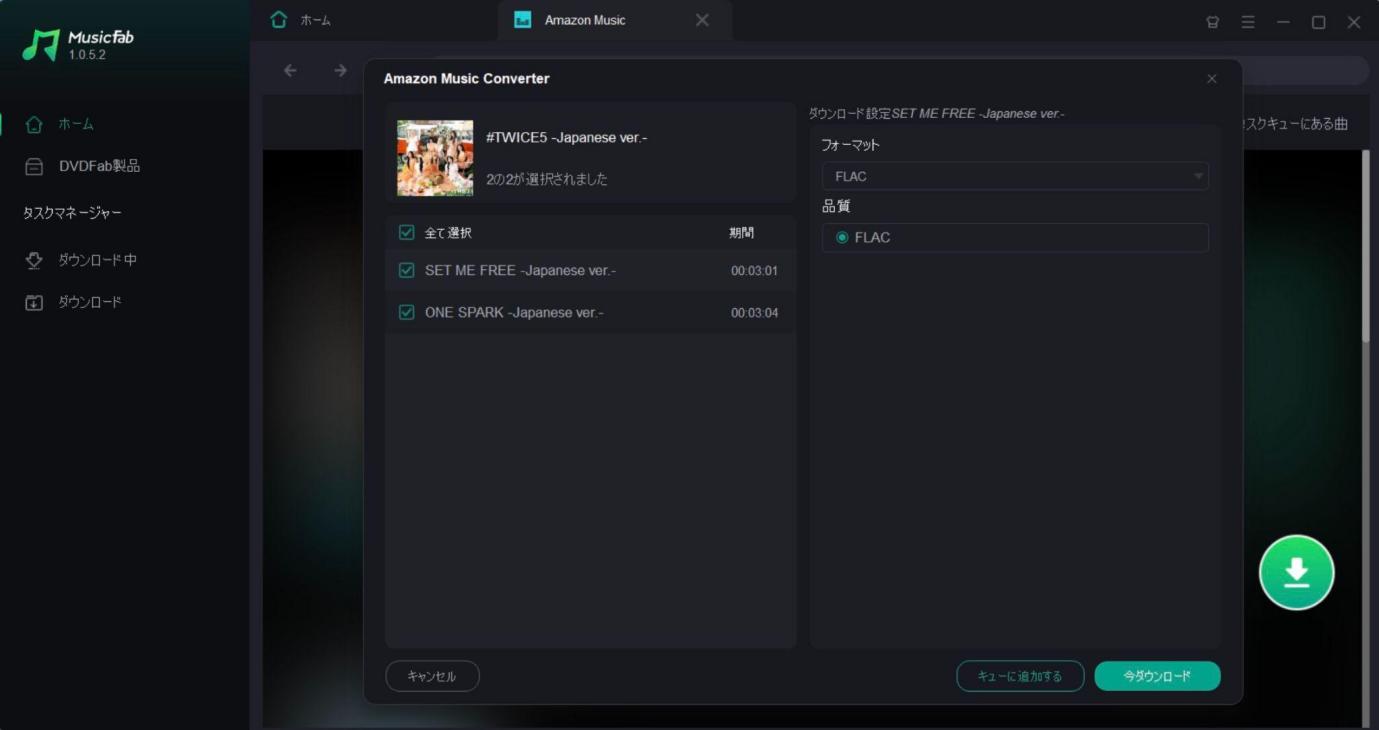This screenshot has width=1379, height=730.
Task: Click the Downloading sidebar icon
Action: pyautogui.click(x=34, y=260)
